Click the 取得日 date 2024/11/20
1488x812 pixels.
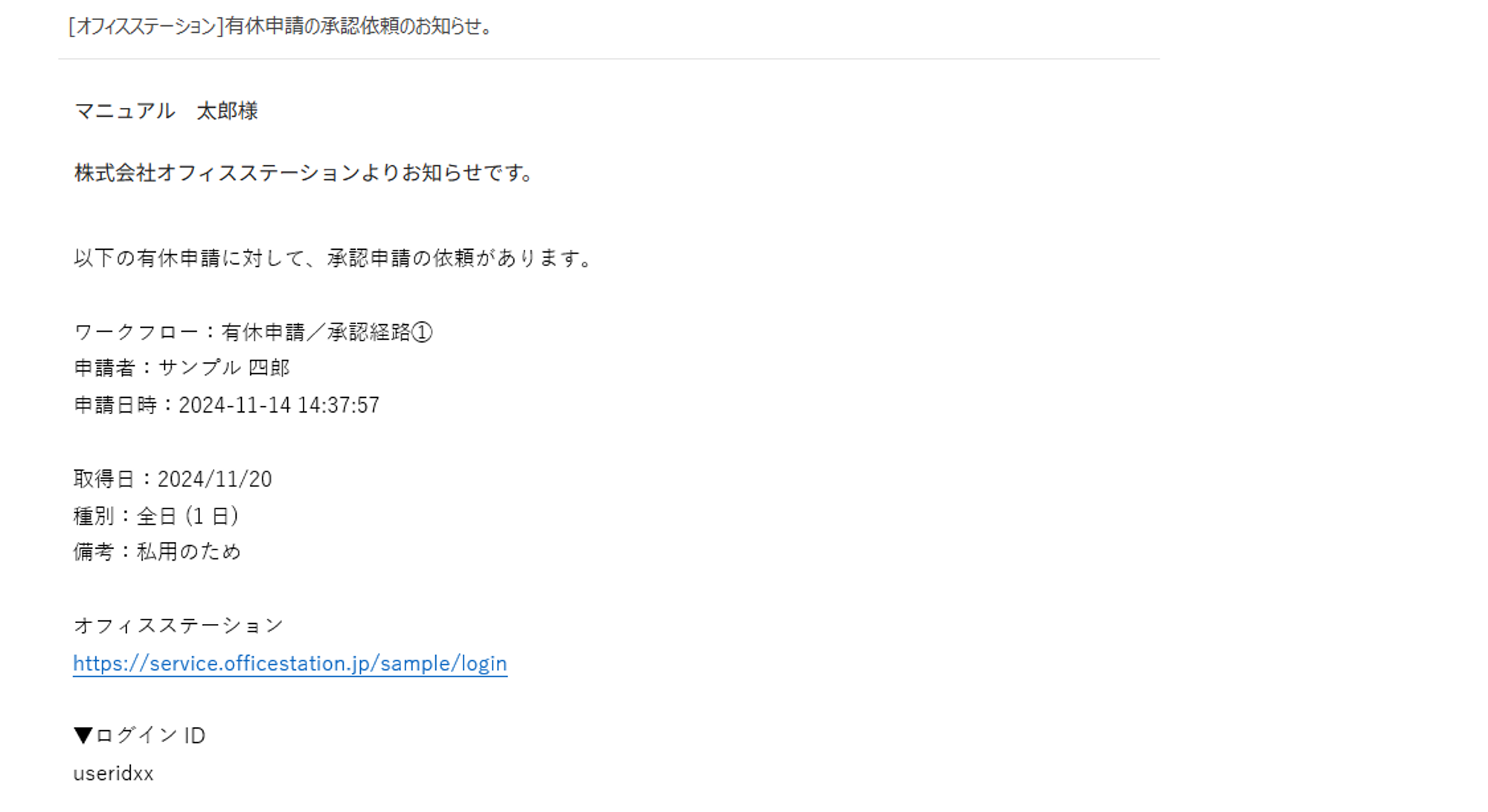215,479
